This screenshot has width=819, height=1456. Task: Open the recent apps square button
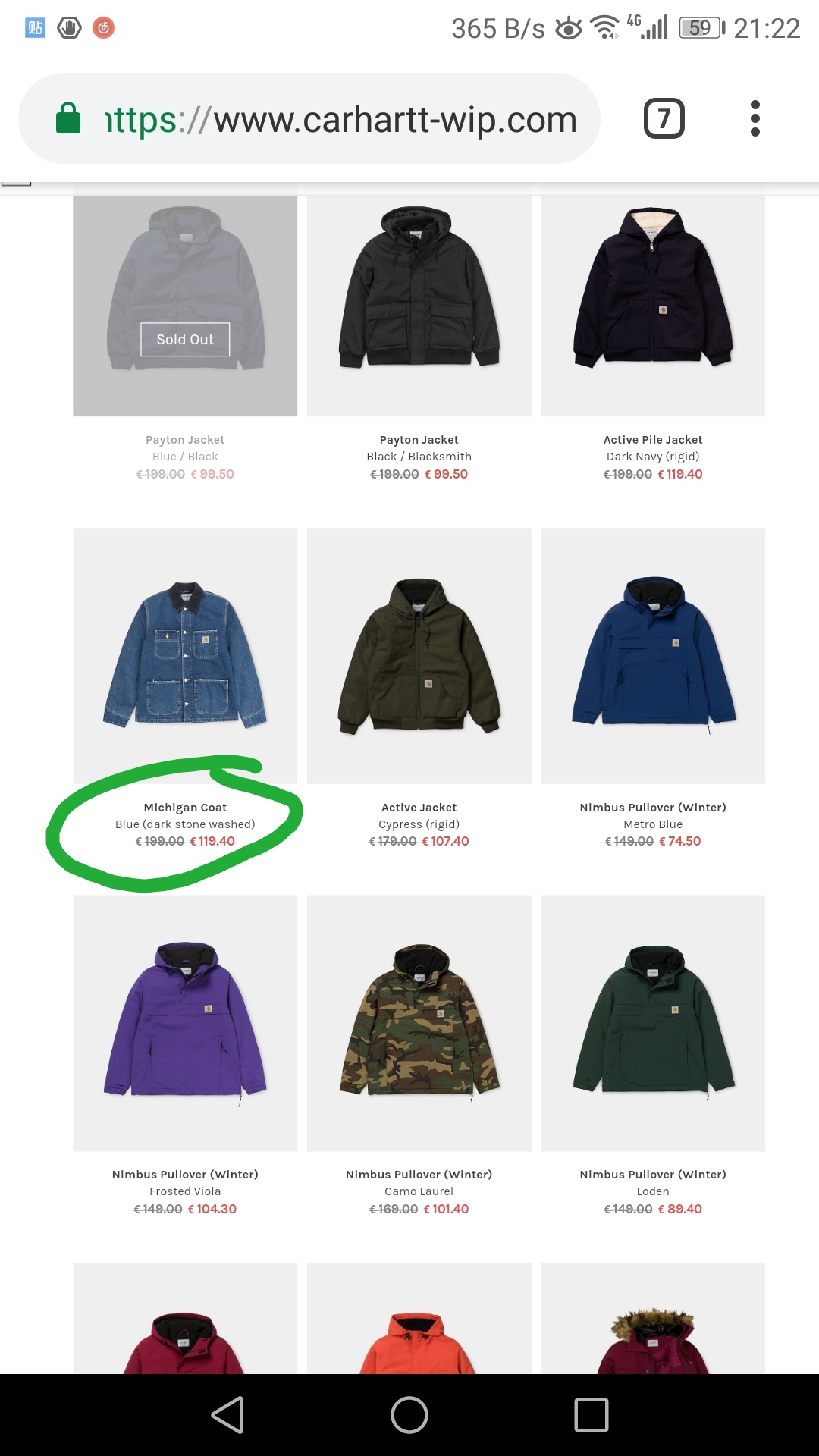[x=591, y=1415]
